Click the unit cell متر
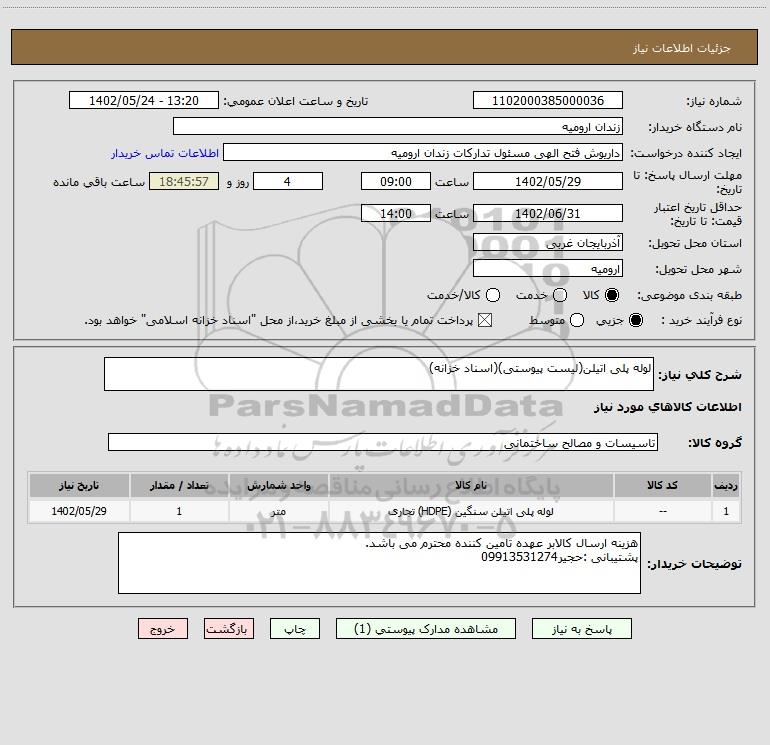Screen dimensions: 770x745 coord(278,511)
